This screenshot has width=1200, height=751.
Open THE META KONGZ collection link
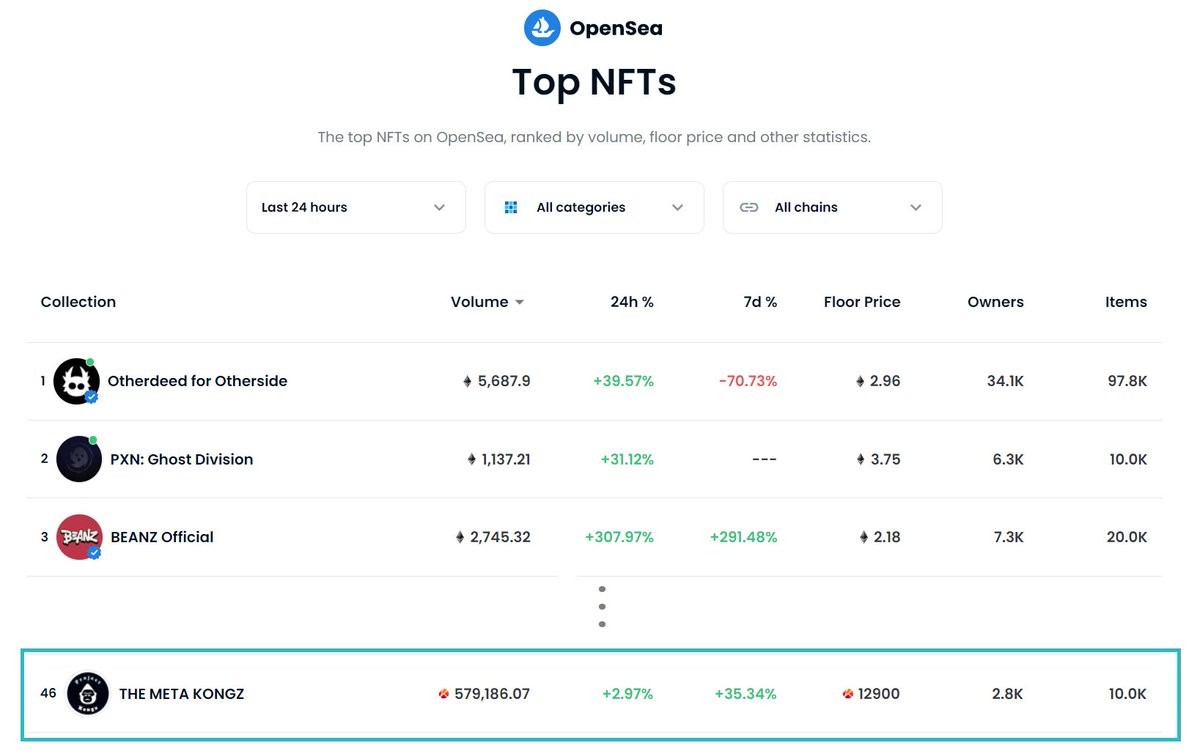[181, 694]
